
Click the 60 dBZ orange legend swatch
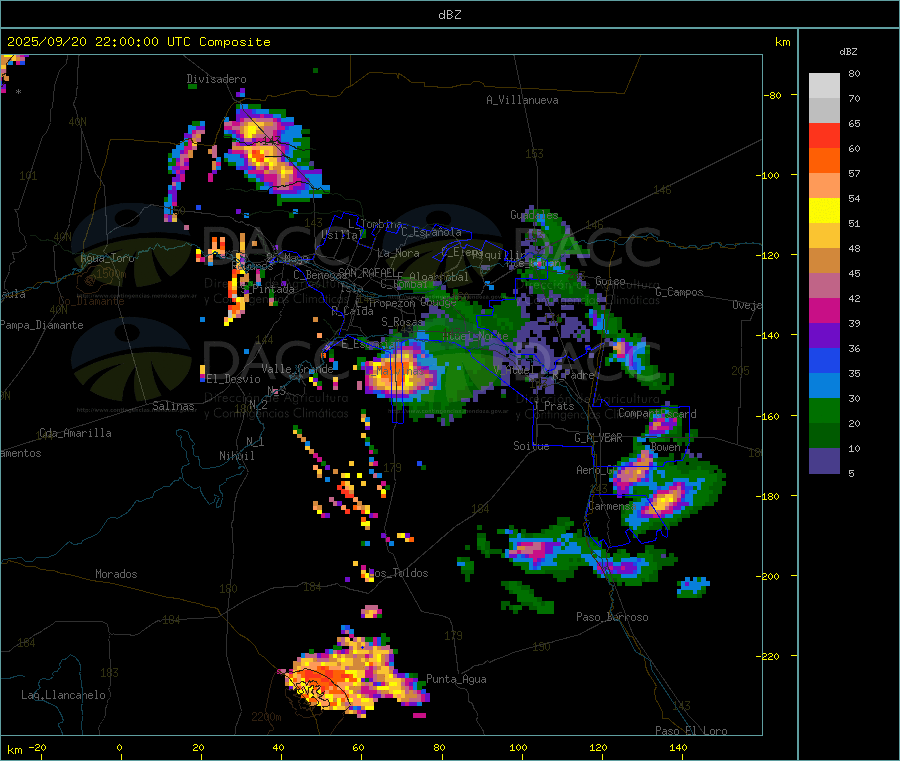824,161
